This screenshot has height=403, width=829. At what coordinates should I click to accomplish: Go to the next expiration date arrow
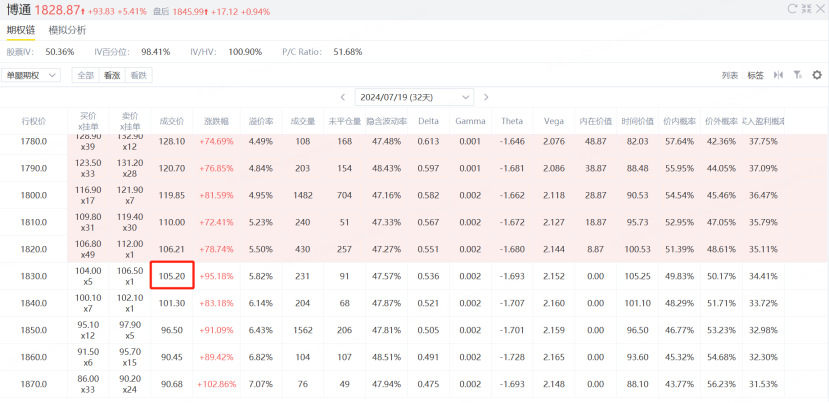[486, 97]
